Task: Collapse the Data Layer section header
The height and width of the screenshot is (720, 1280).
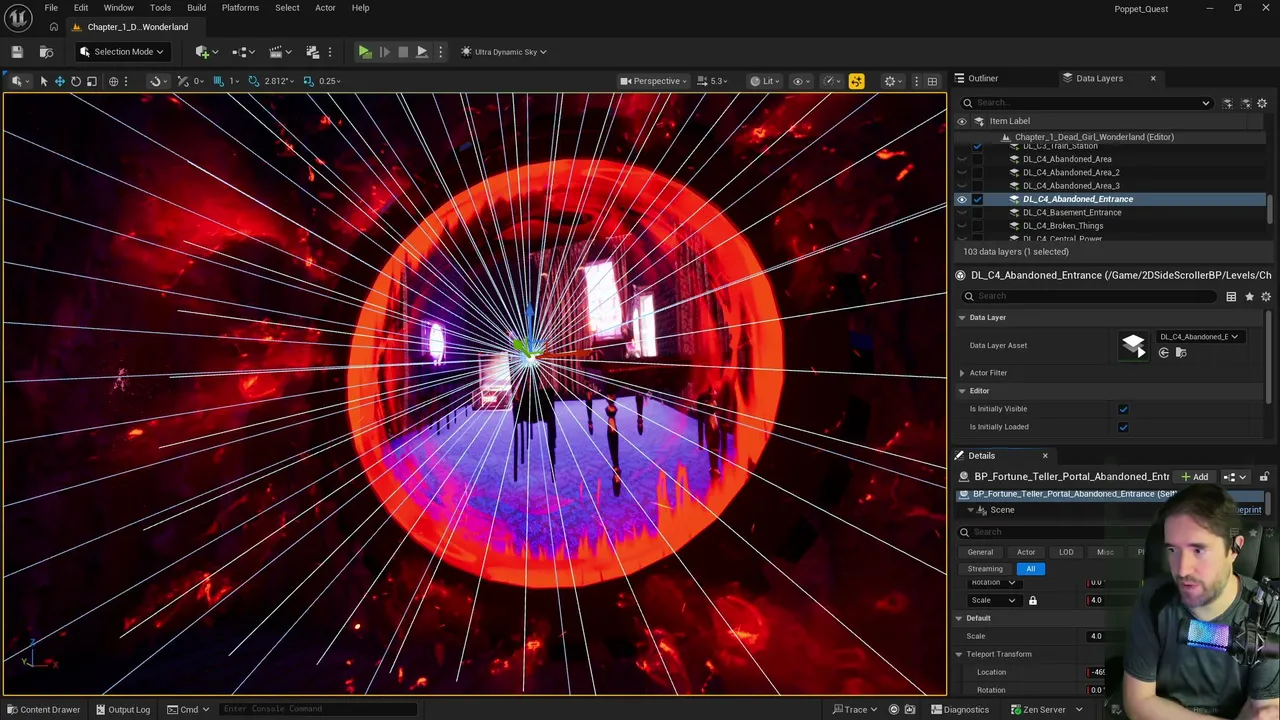Action: pyautogui.click(x=962, y=318)
